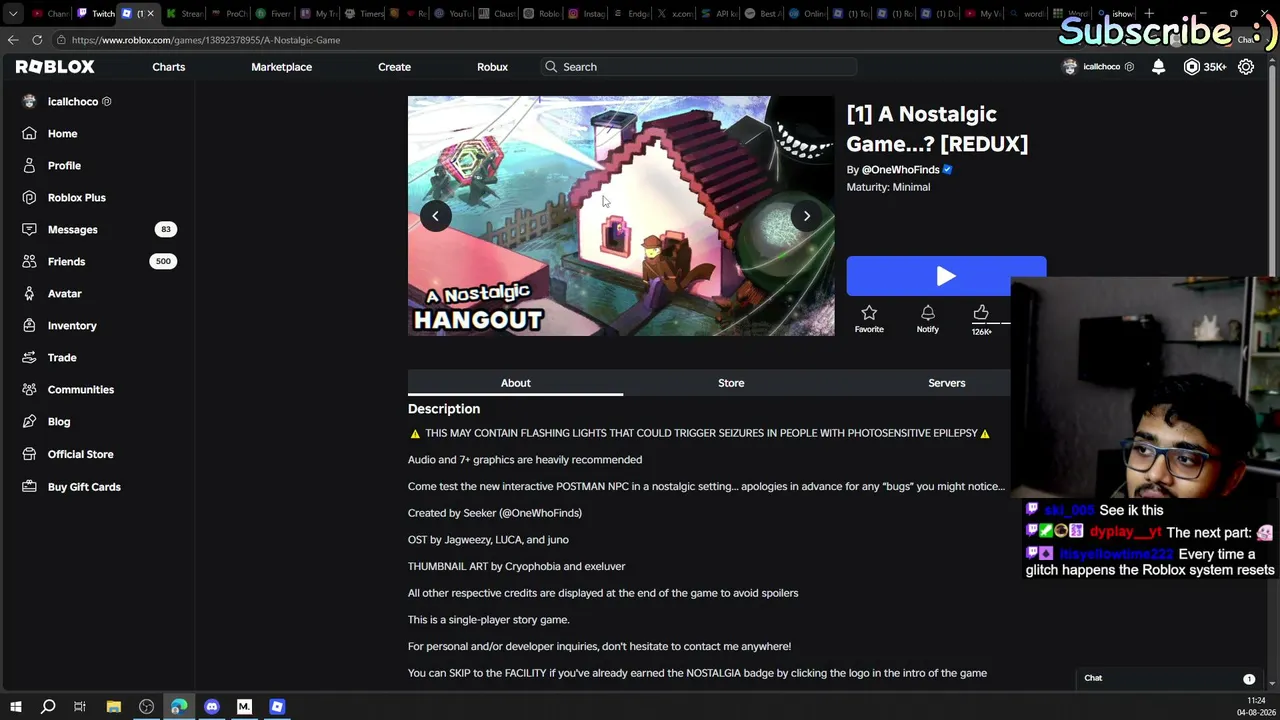
Task: Switch to the Servers tab
Action: tap(946, 383)
